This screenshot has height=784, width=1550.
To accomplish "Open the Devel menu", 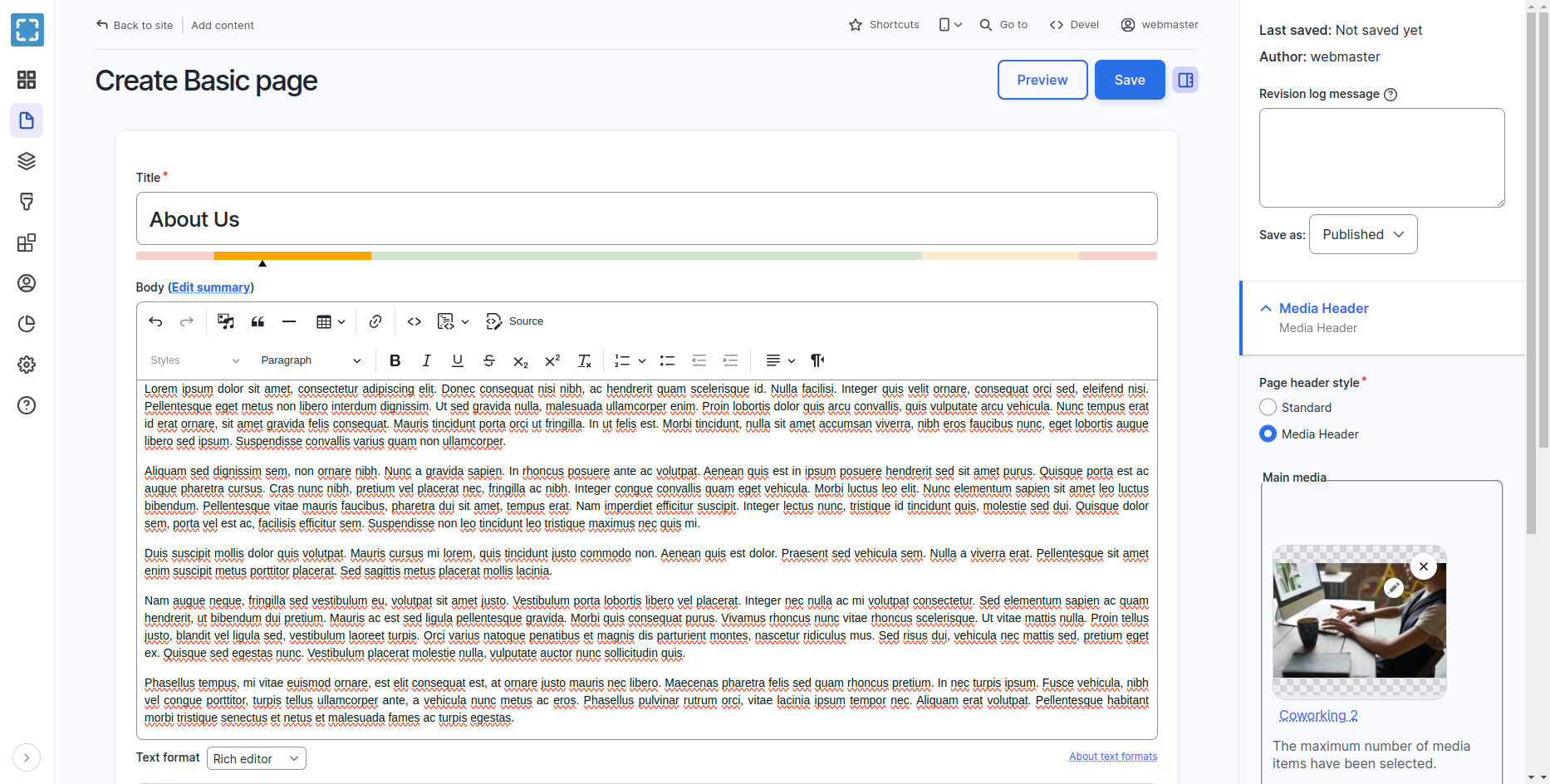I will [x=1074, y=25].
